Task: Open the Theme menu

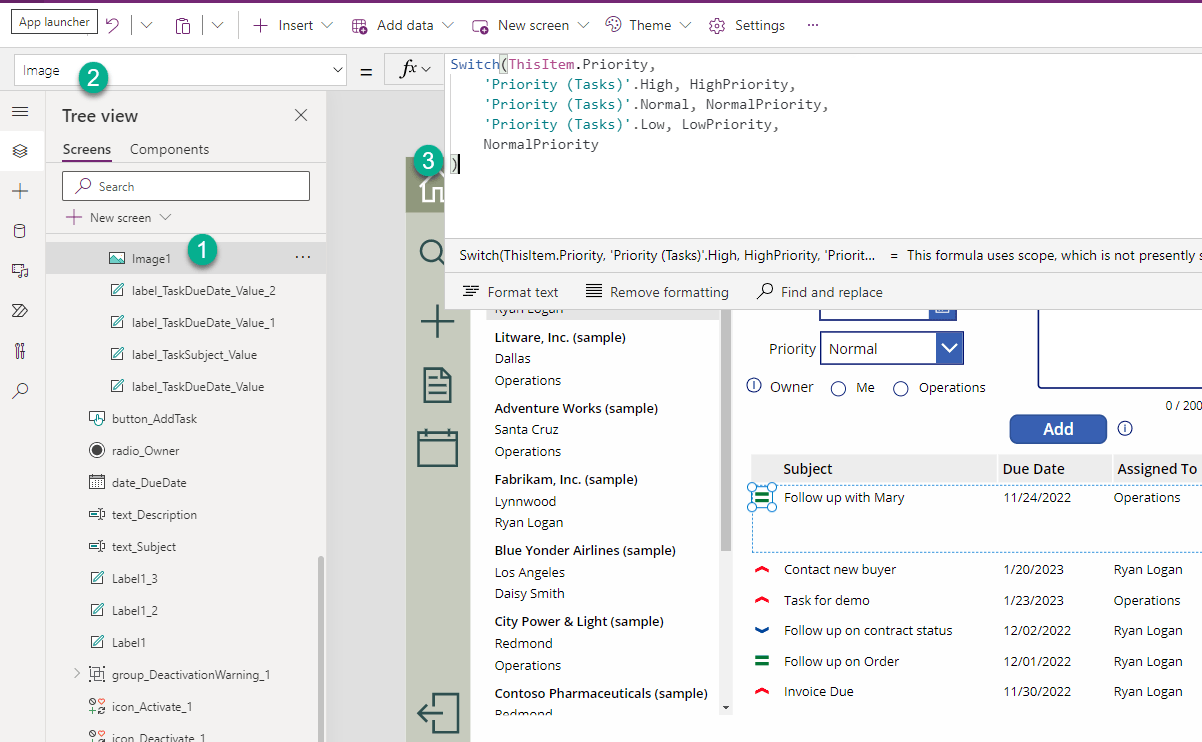Action: coord(648,25)
